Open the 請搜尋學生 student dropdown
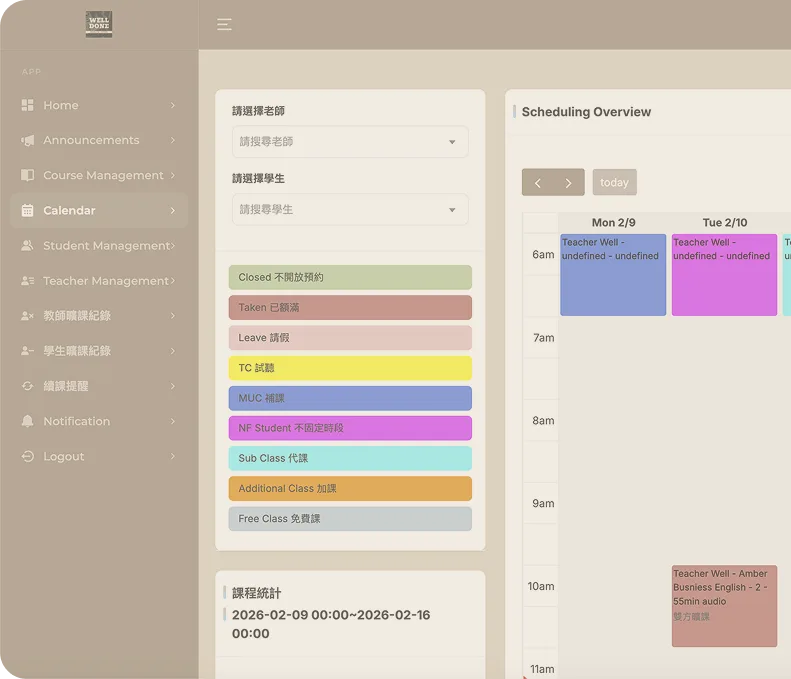 [350, 209]
